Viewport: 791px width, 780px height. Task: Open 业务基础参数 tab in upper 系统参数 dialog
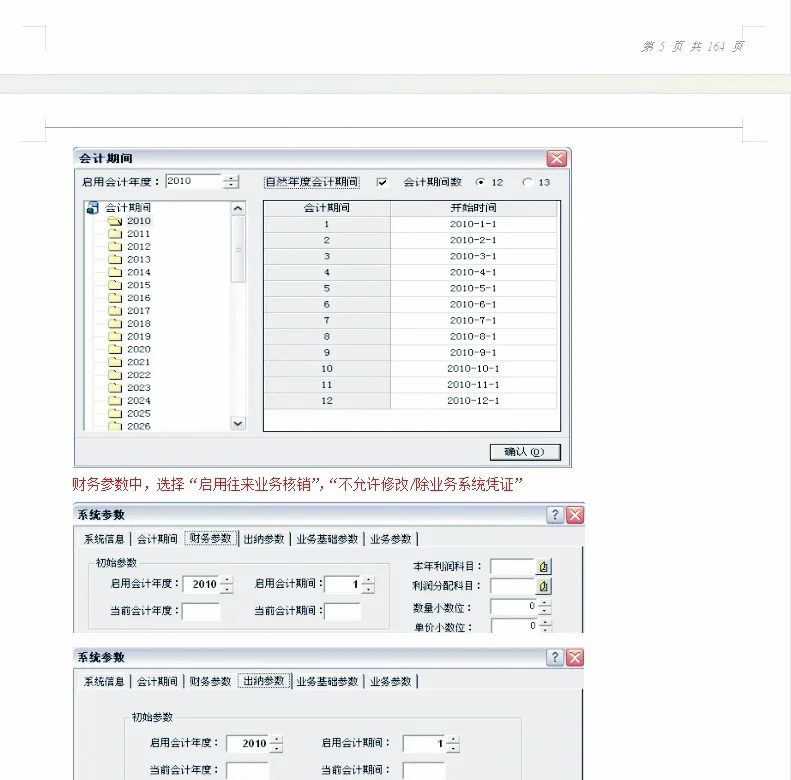point(327,539)
